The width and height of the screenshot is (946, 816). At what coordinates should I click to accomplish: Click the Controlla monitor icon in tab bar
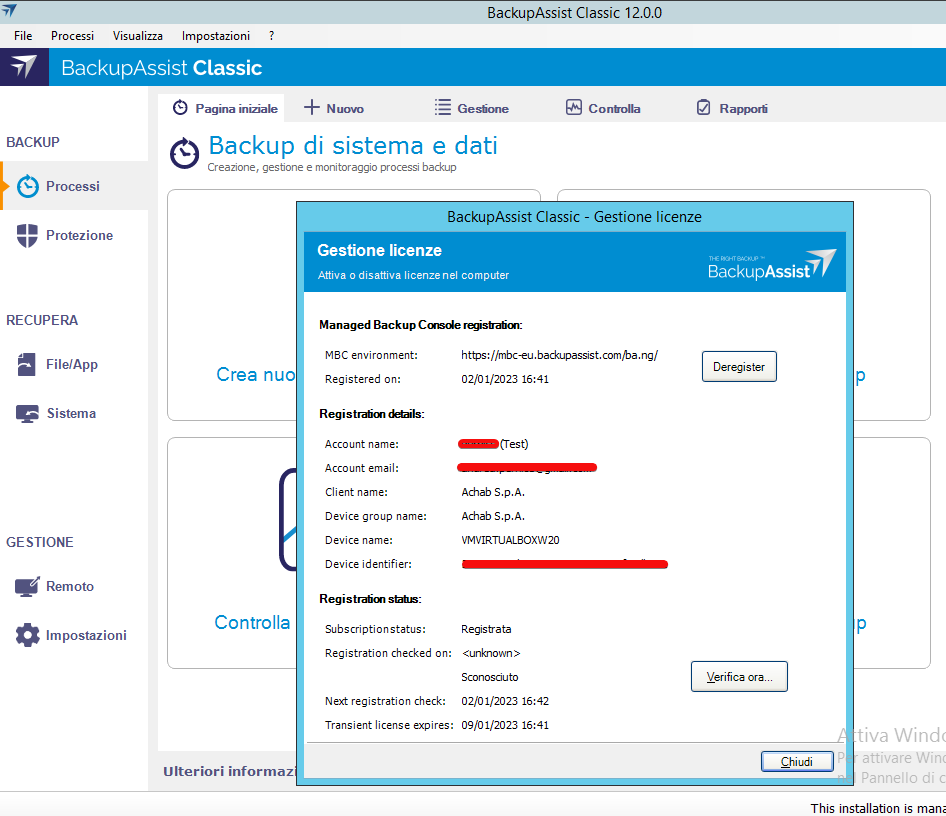573,108
